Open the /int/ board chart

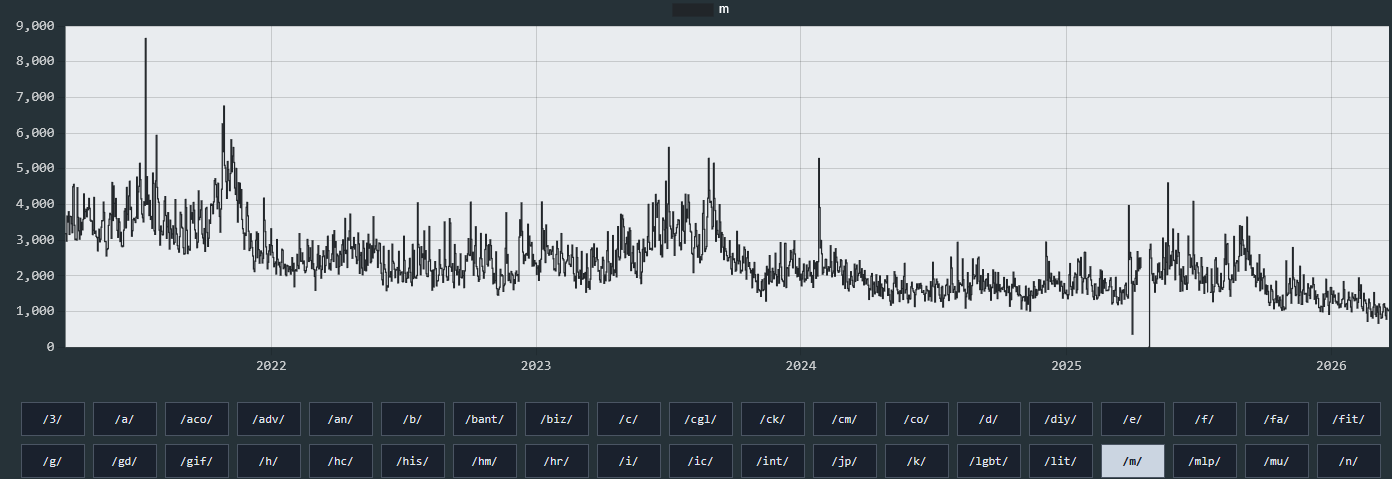pyautogui.click(x=773, y=461)
